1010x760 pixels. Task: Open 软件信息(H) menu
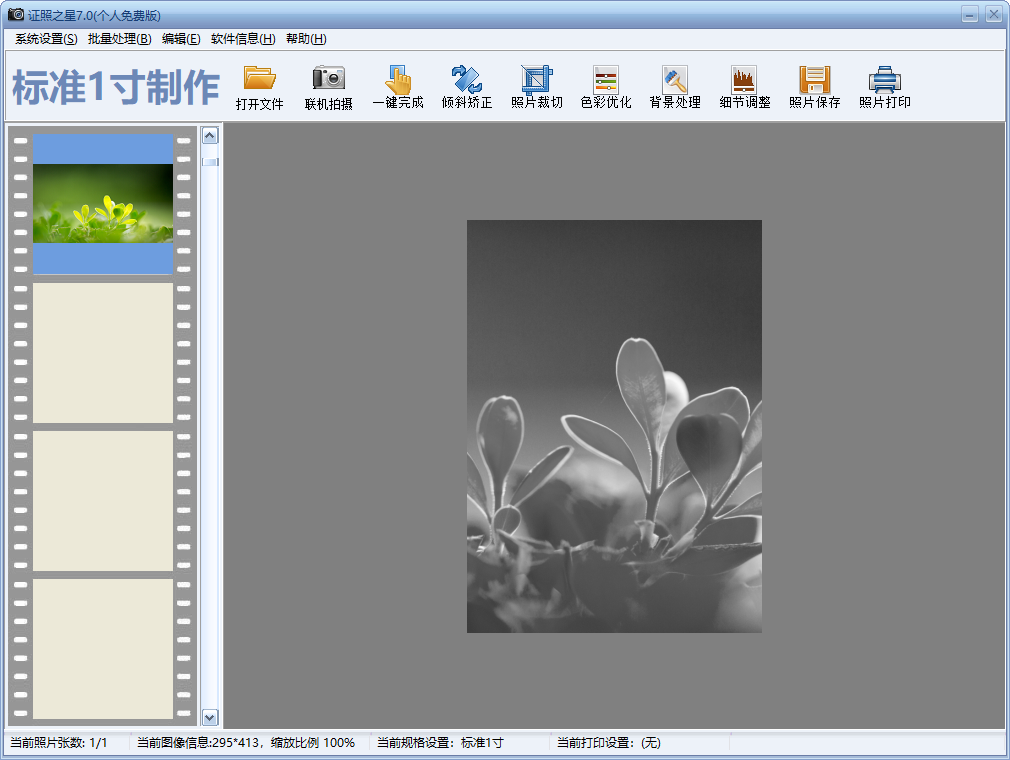(243, 39)
